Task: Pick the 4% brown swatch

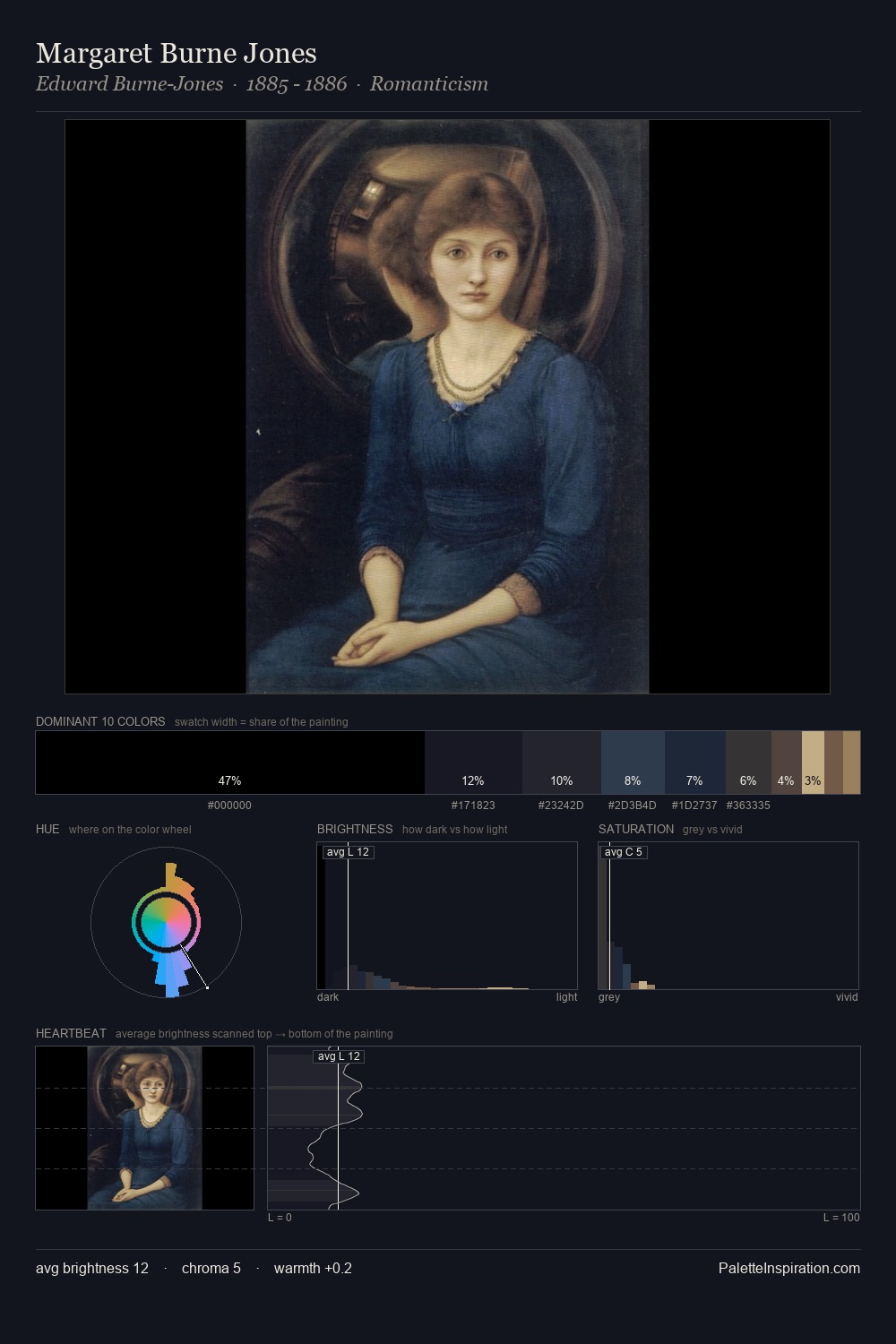Action: 786,762
